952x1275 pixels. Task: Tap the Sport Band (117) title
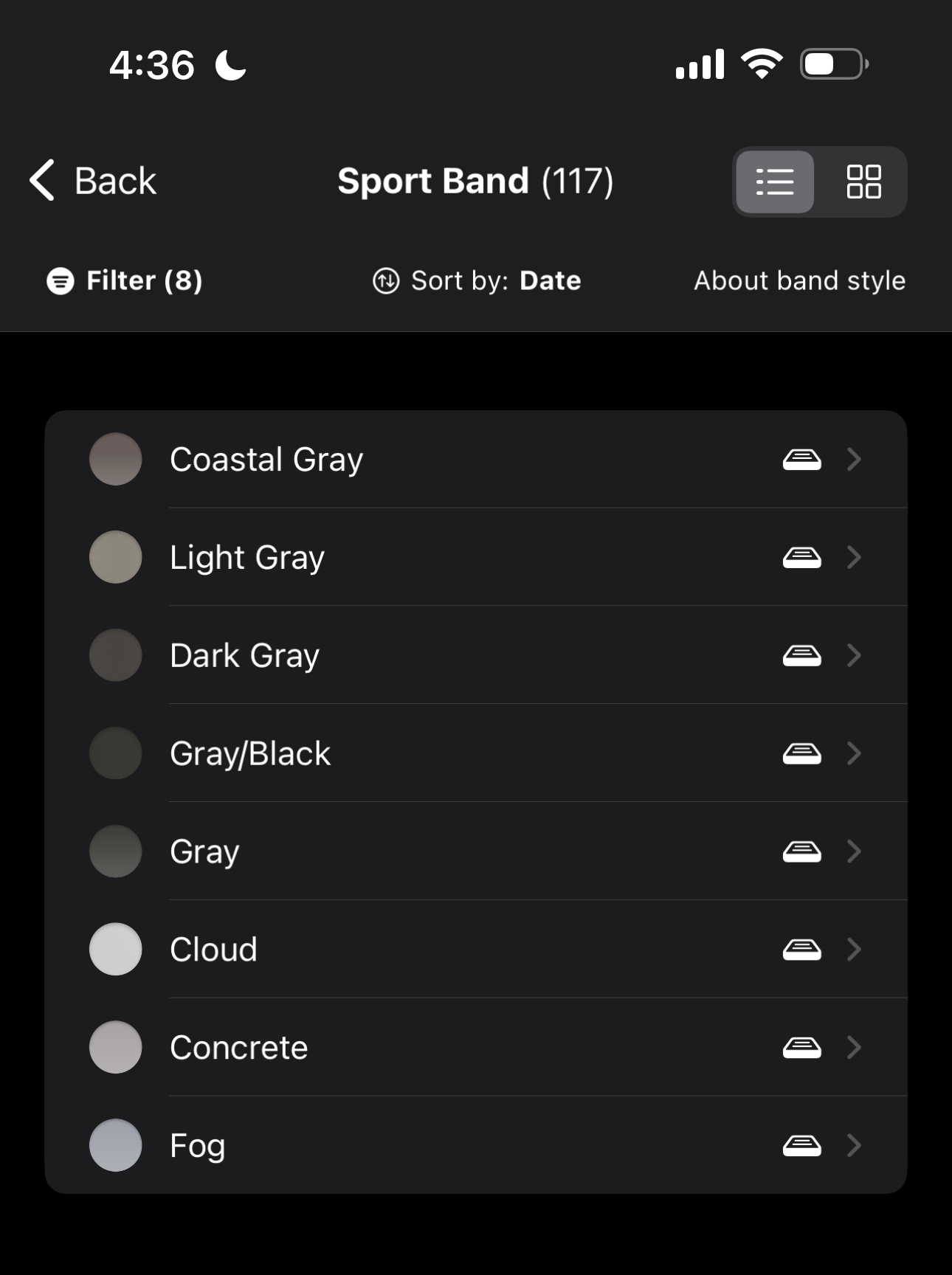tap(475, 182)
